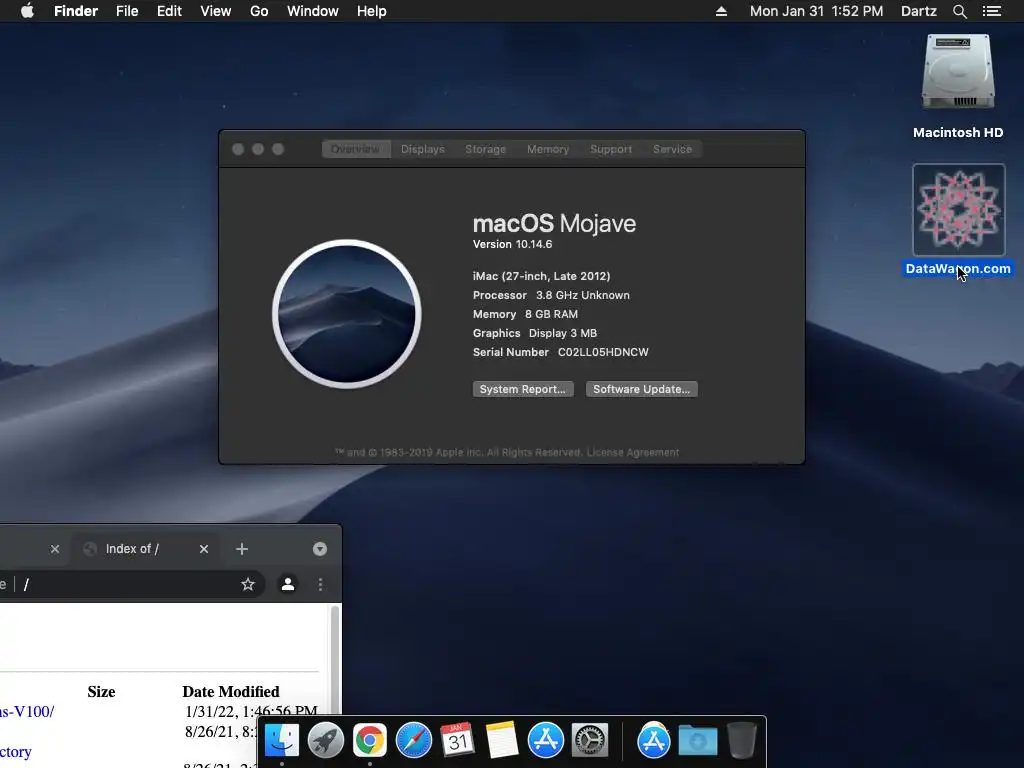
Task: Click Processor 3.8 GHz Unknown text
Action: [551, 295]
